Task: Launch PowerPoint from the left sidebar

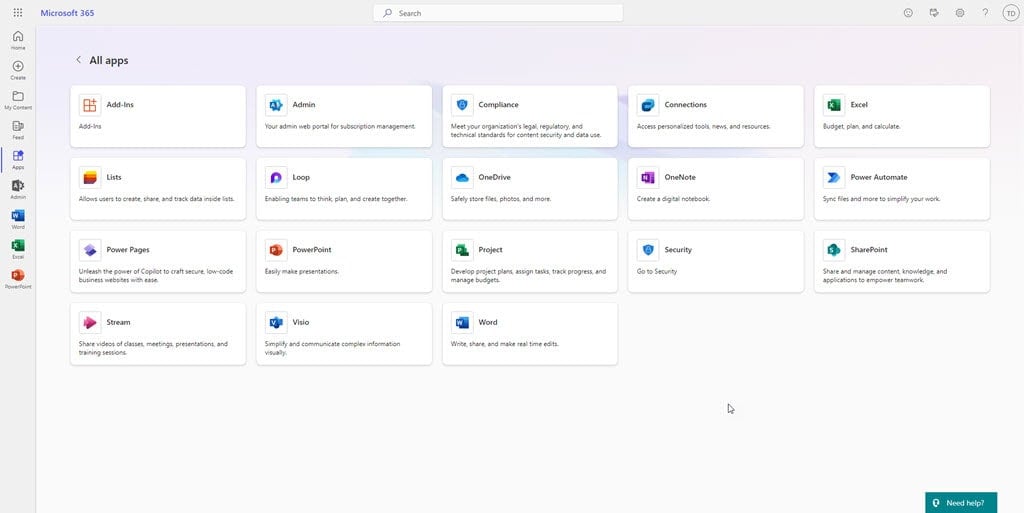Action: click(18, 279)
